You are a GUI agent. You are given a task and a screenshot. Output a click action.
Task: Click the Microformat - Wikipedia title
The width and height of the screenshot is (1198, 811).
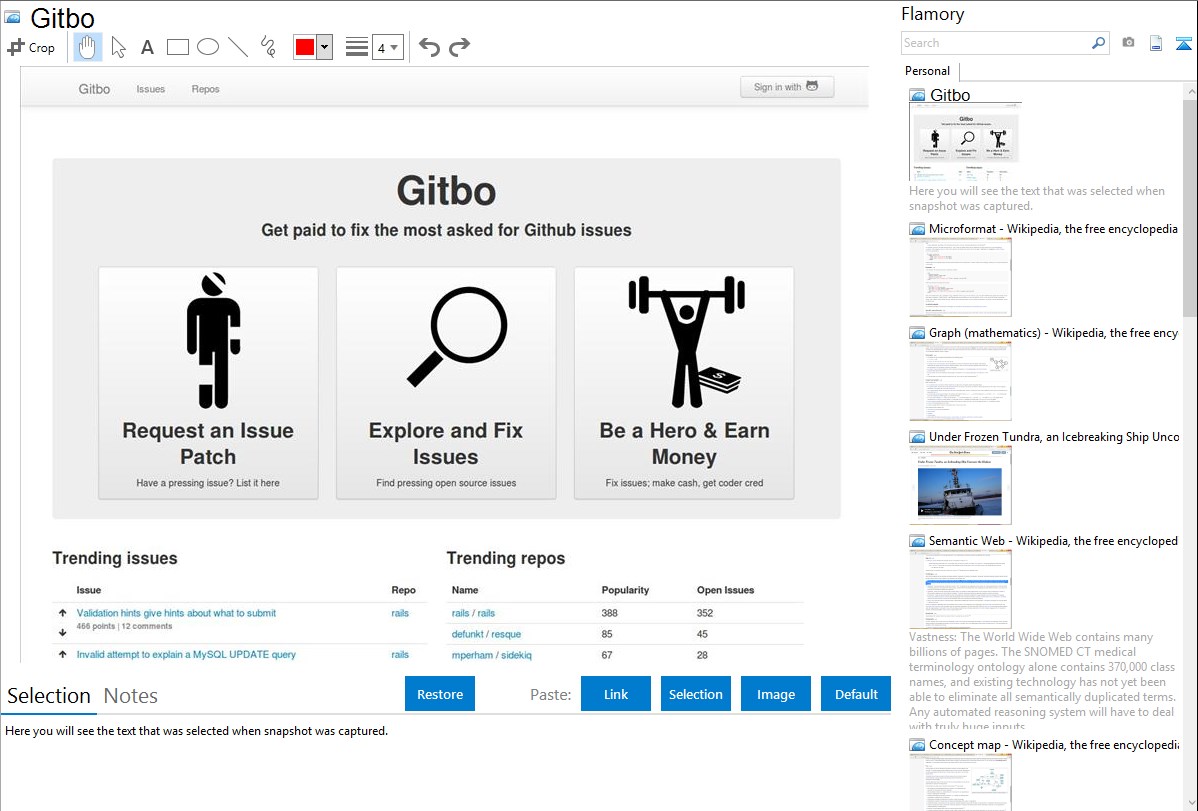point(1053,229)
